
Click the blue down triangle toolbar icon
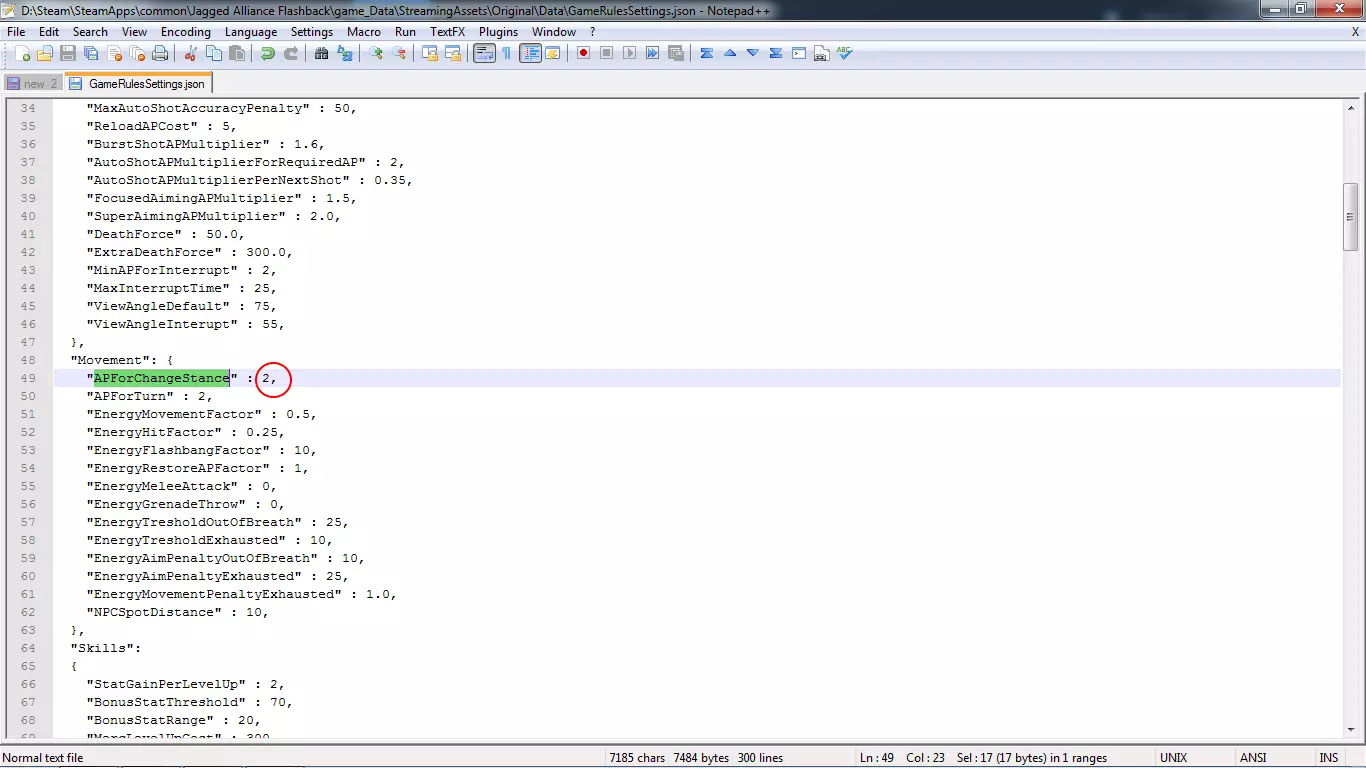[x=752, y=53]
